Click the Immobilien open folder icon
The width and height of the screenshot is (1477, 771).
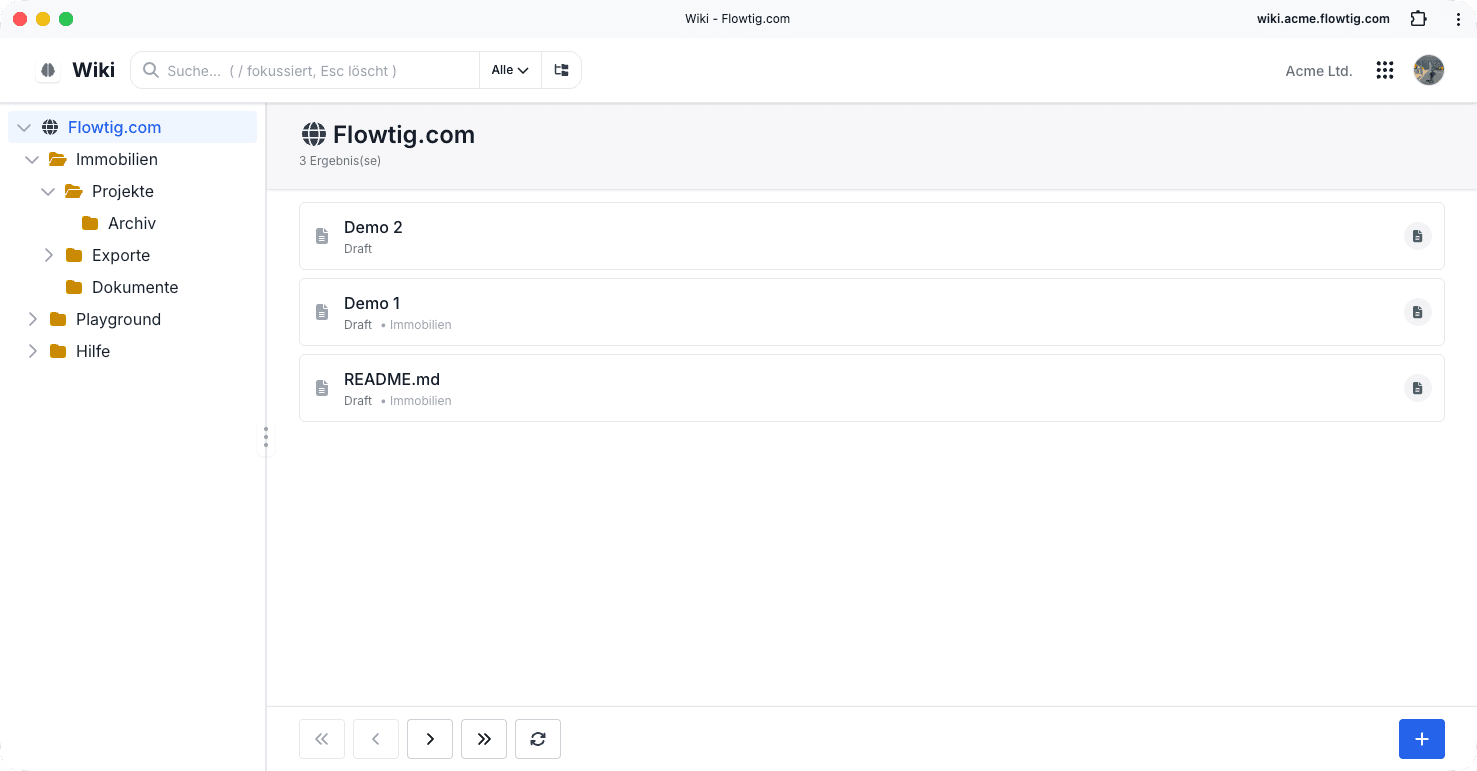click(58, 159)
